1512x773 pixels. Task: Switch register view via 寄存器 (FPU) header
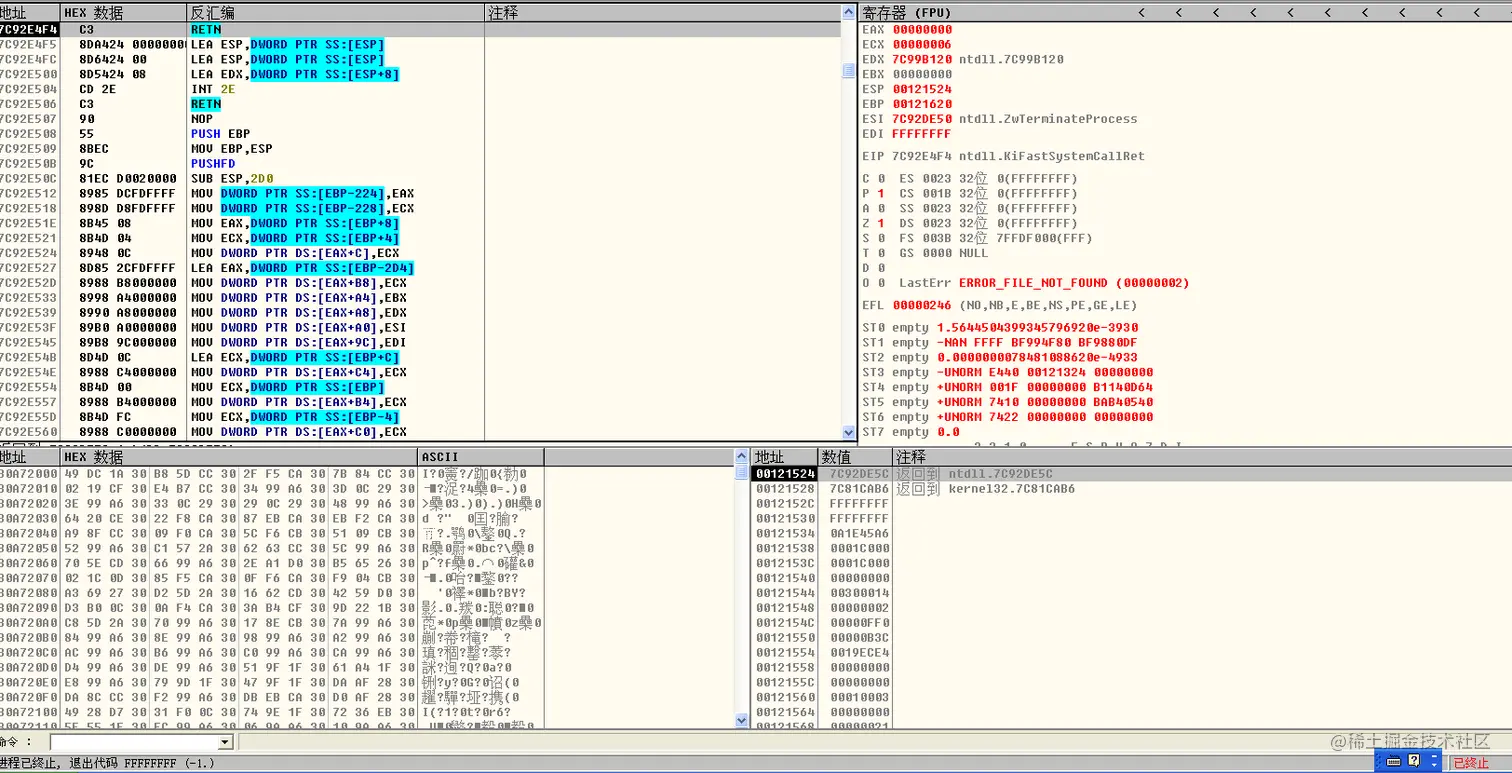pos(907,12)
